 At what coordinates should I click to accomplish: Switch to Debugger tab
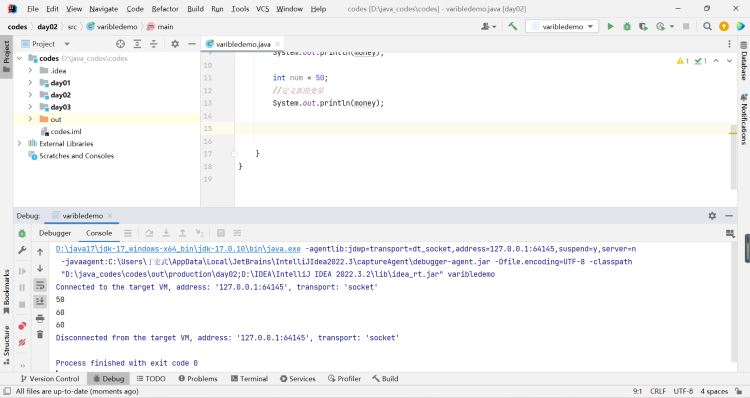(x=55, y=233)
